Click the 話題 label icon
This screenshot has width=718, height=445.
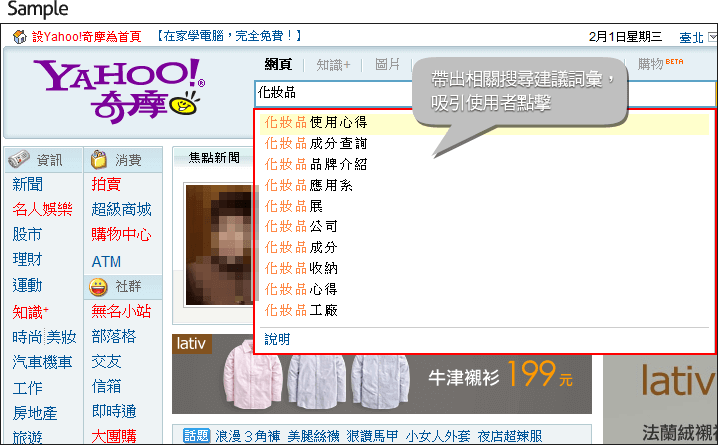point(196,435)
